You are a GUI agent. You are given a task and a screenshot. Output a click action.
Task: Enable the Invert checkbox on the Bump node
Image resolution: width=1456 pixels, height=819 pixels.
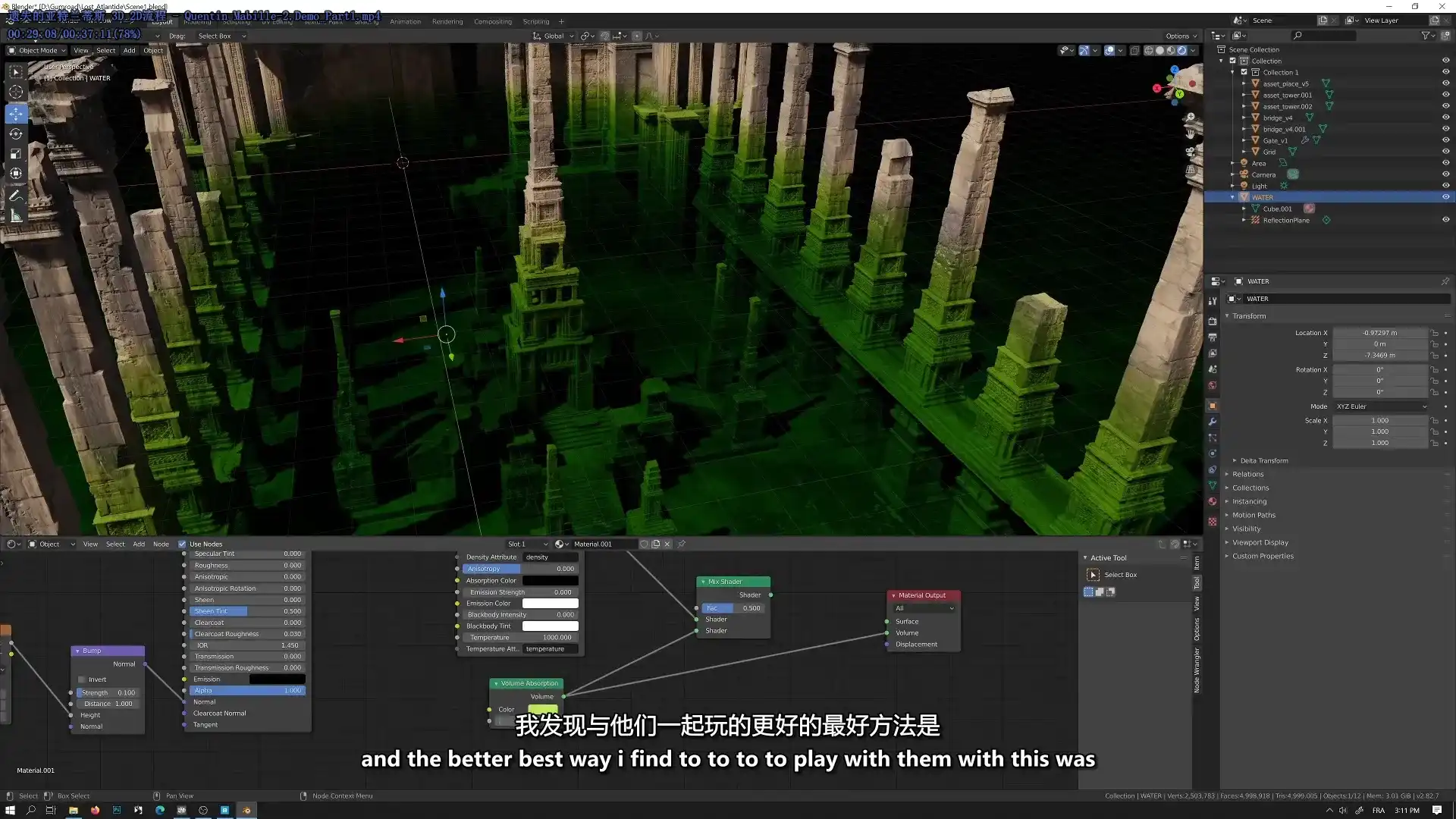click(x=83, y=679)
